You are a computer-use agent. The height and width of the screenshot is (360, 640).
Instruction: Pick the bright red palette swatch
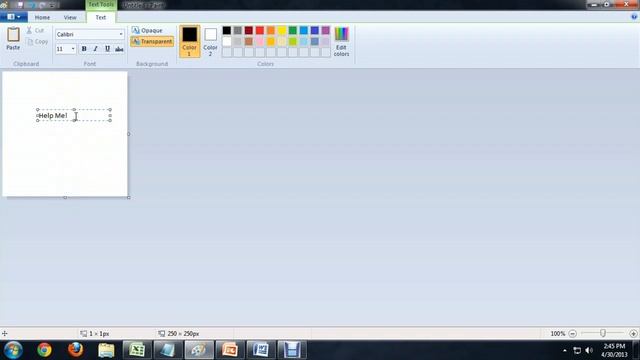click(260, 30)
